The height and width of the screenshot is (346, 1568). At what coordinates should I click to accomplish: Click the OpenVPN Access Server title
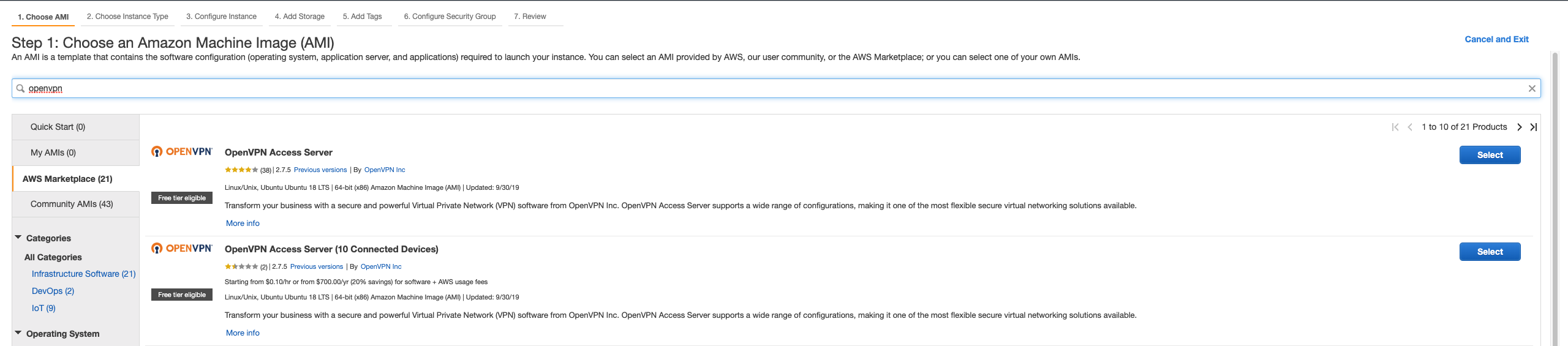(x=279, y=152)
